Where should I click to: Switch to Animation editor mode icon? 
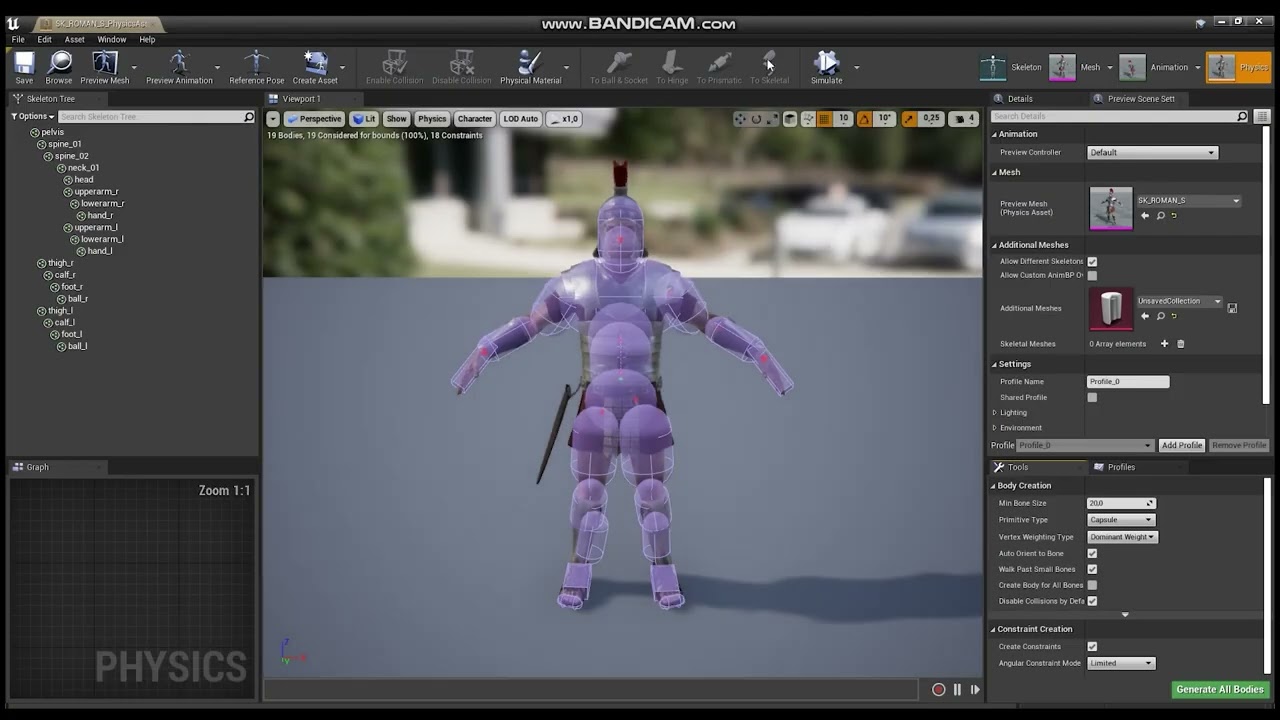1132,67
